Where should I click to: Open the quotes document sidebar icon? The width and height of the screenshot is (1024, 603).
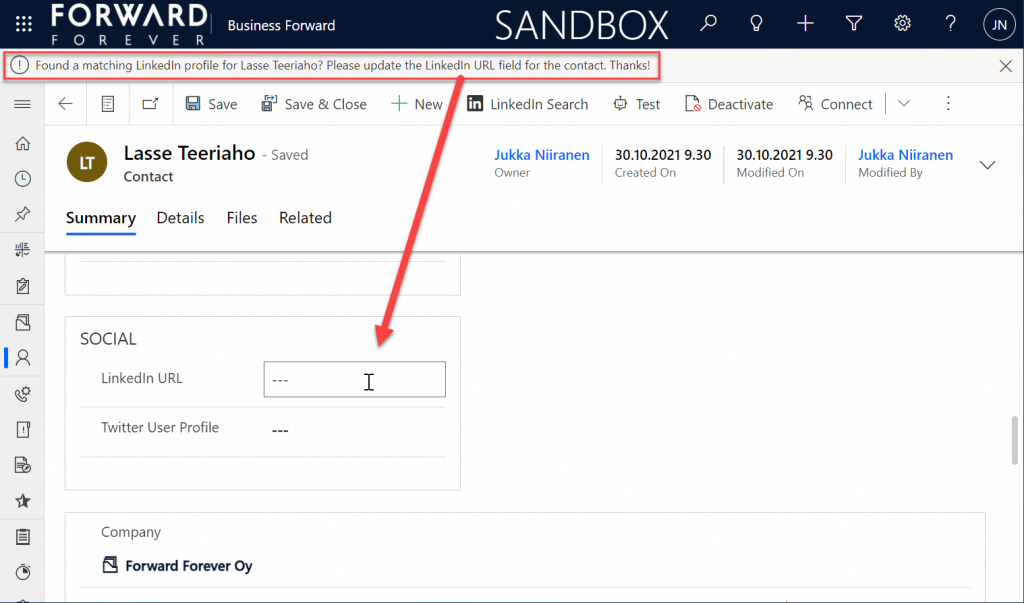[23, 465]
